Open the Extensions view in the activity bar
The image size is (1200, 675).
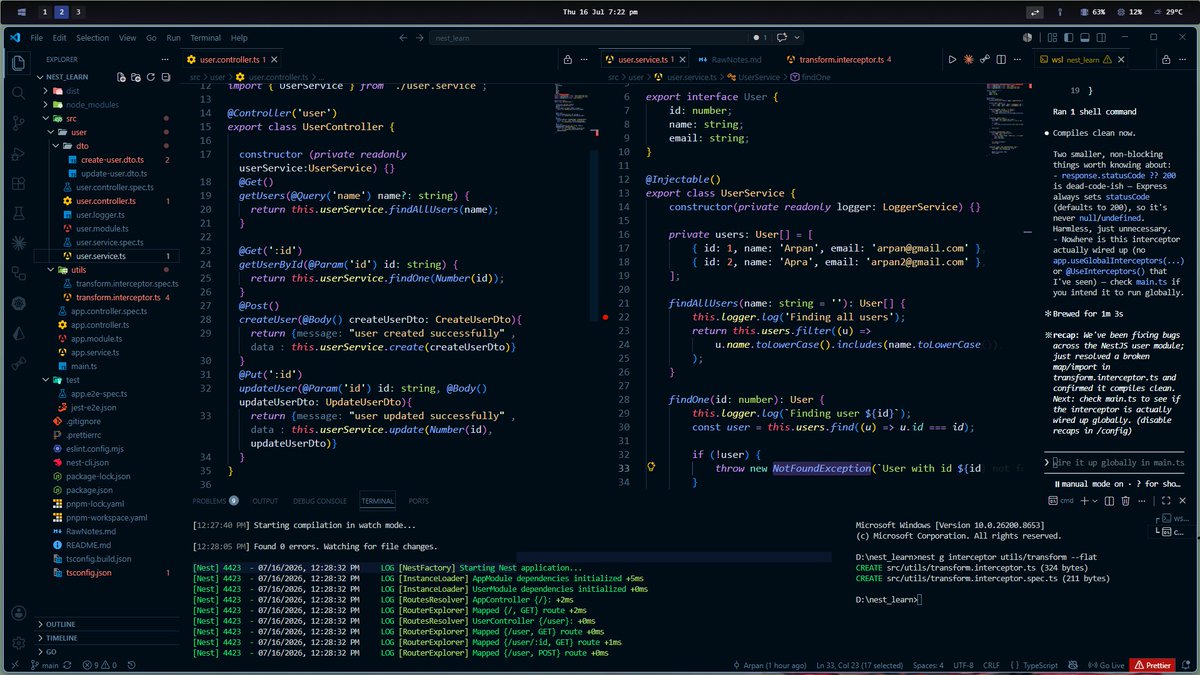tap(18, 184)
